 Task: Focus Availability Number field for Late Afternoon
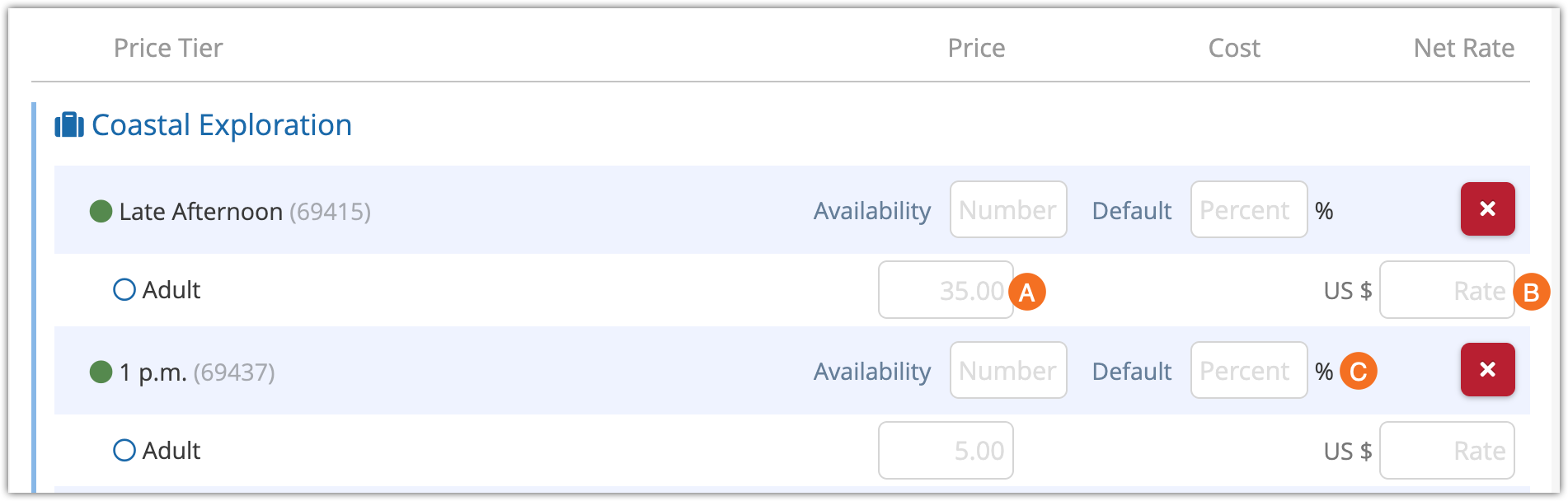[1008, 210]
